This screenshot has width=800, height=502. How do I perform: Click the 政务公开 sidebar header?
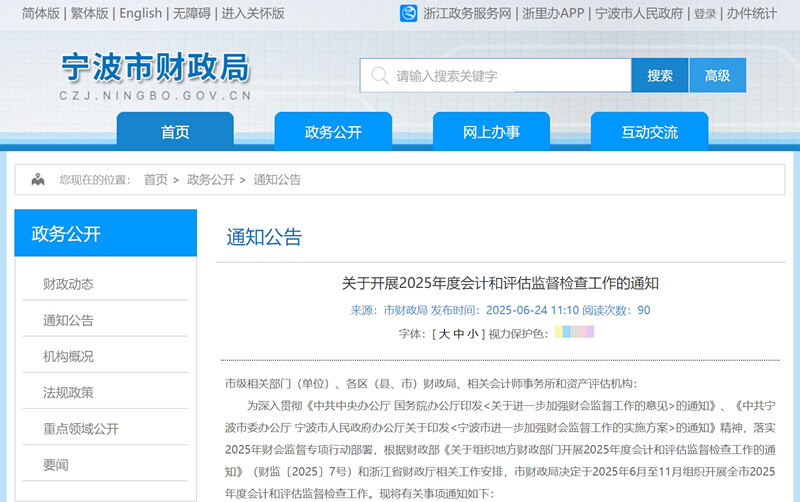[106, 233]
